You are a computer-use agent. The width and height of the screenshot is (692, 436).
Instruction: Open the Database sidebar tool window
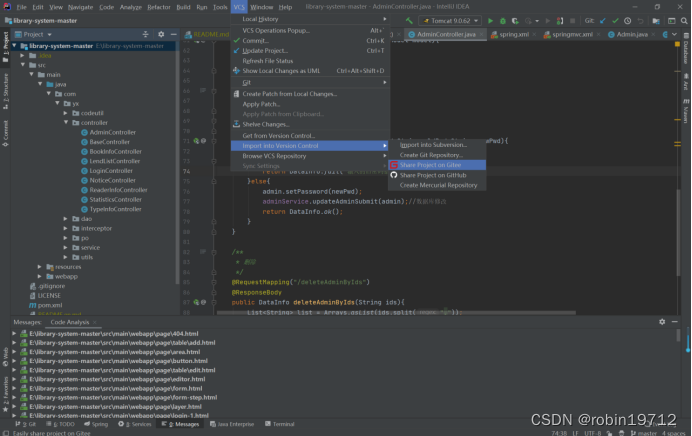[686, 49]
